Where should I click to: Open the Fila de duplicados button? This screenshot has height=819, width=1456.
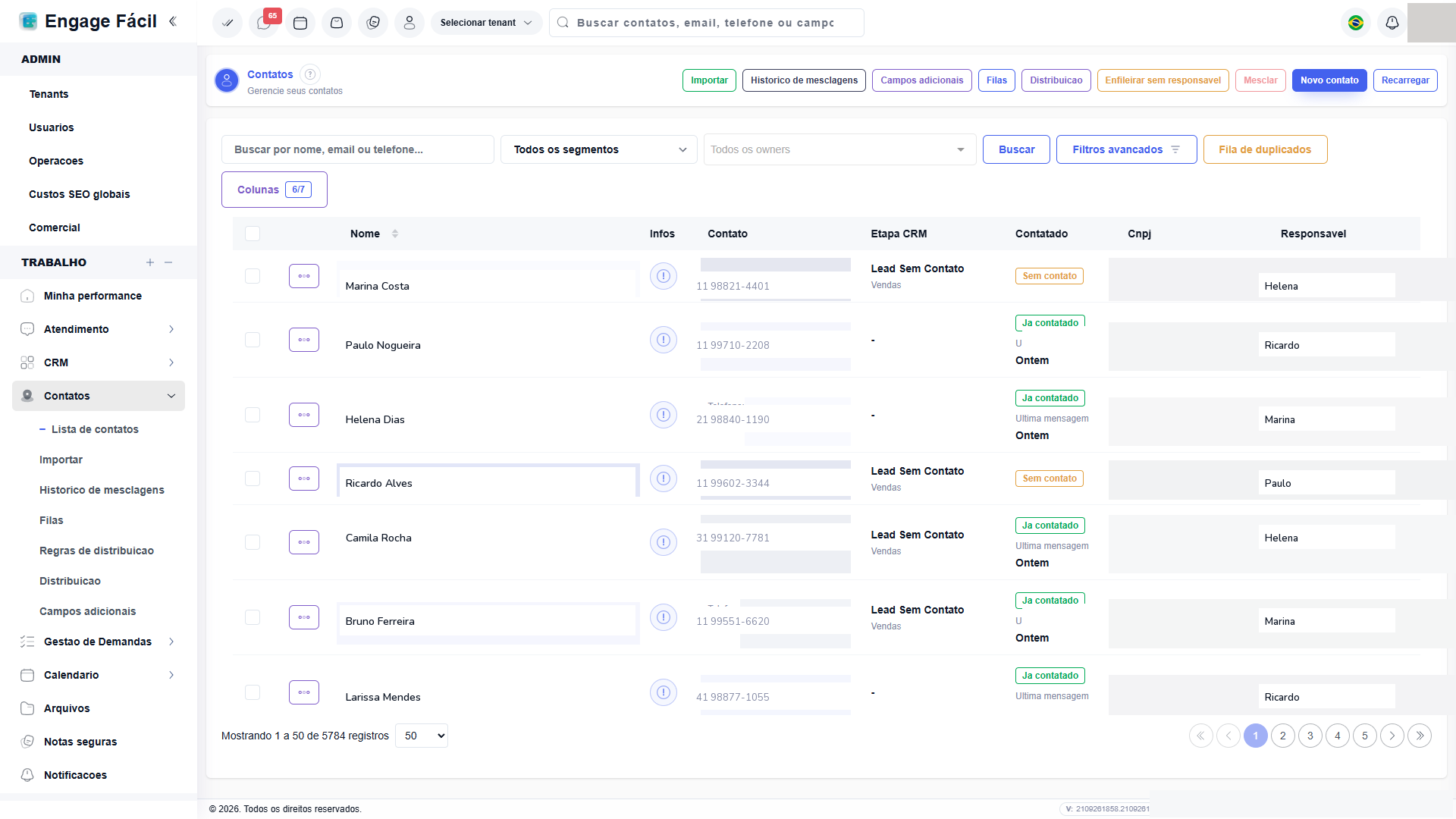pyautogui.click(x=1265, y=149)
